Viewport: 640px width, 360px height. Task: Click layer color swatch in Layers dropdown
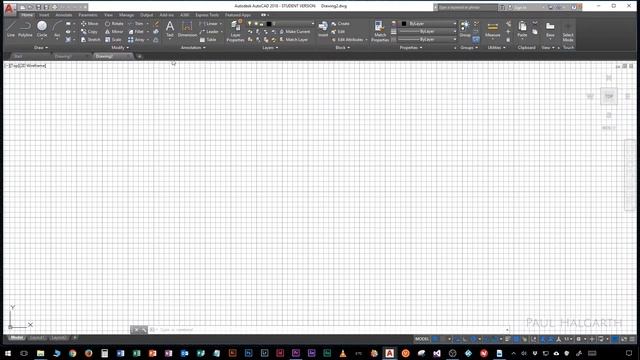269,24
